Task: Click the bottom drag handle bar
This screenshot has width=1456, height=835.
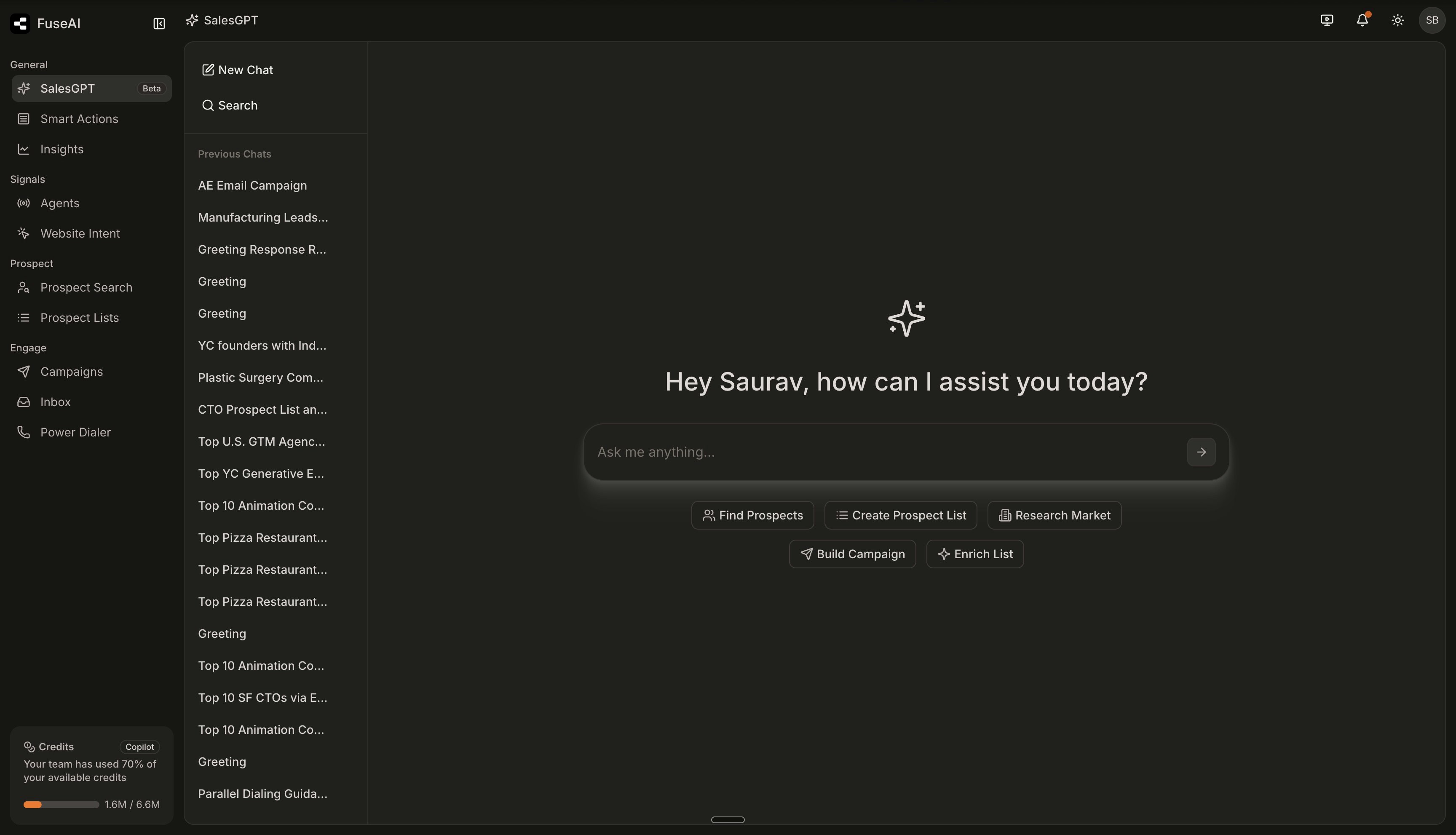Action: [x=728, y=819]
